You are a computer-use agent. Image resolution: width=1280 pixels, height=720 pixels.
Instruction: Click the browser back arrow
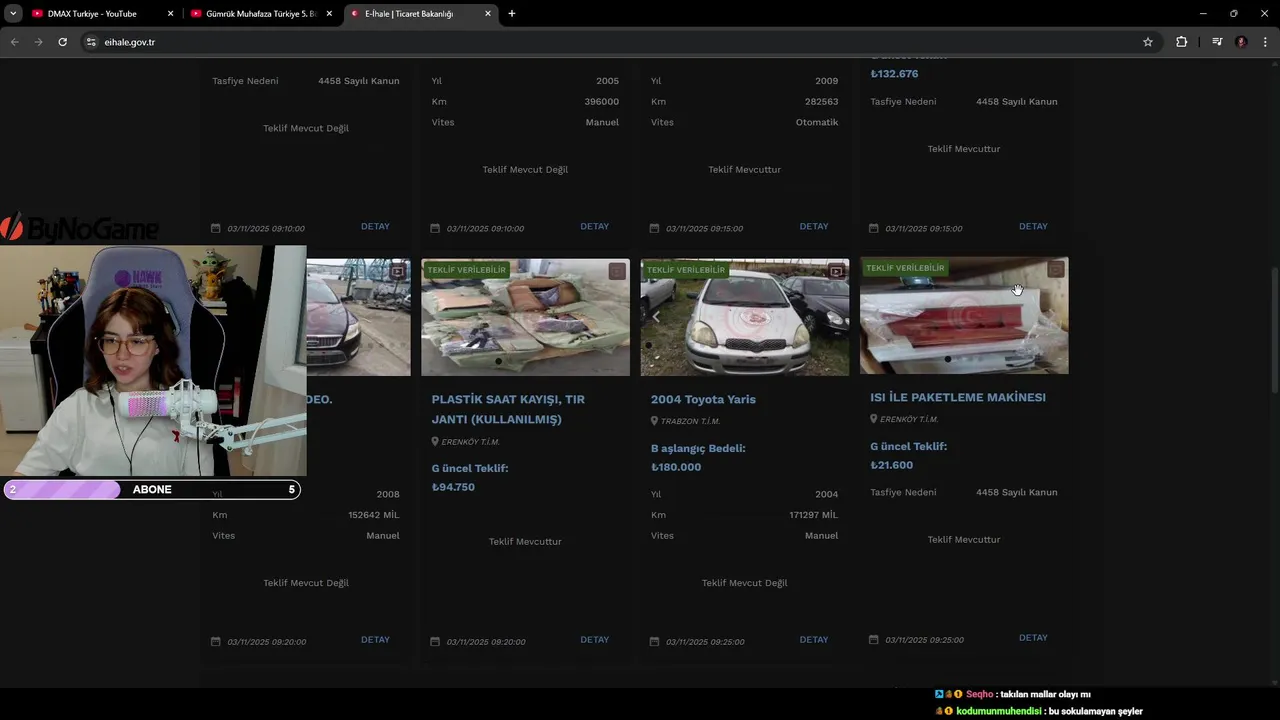[14, 42]
